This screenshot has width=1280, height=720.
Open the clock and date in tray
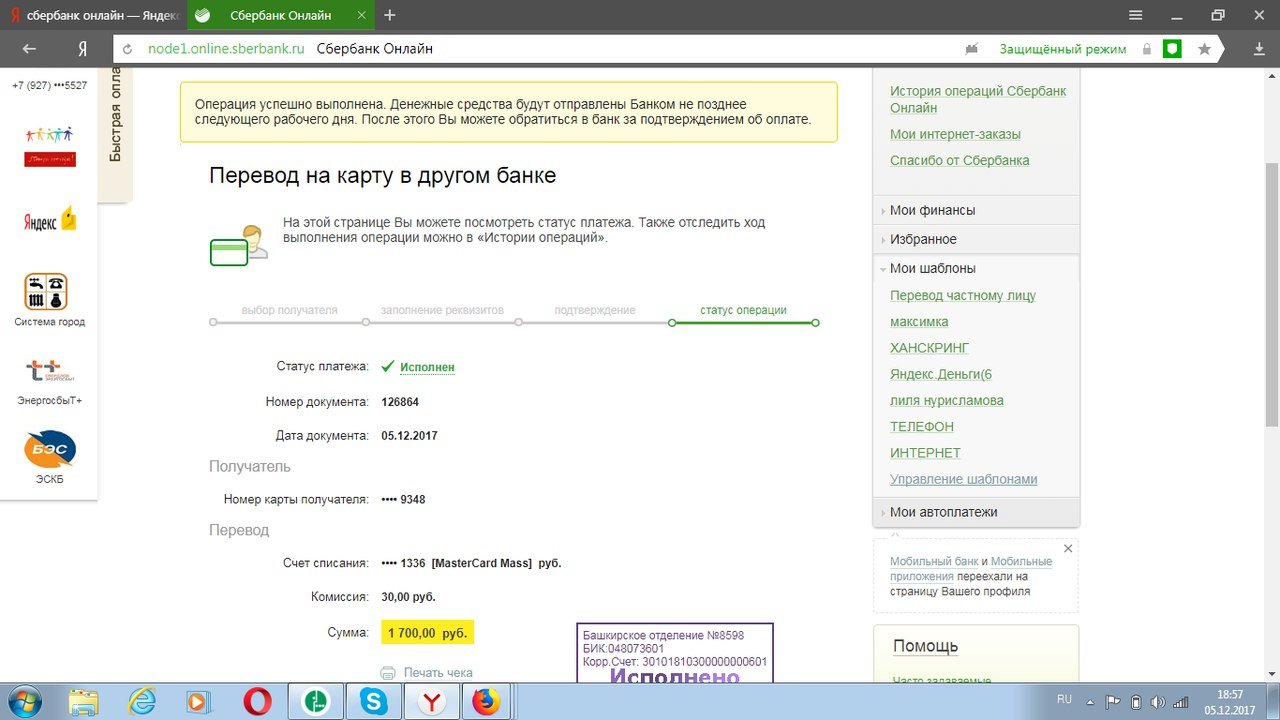point(1230,702)
